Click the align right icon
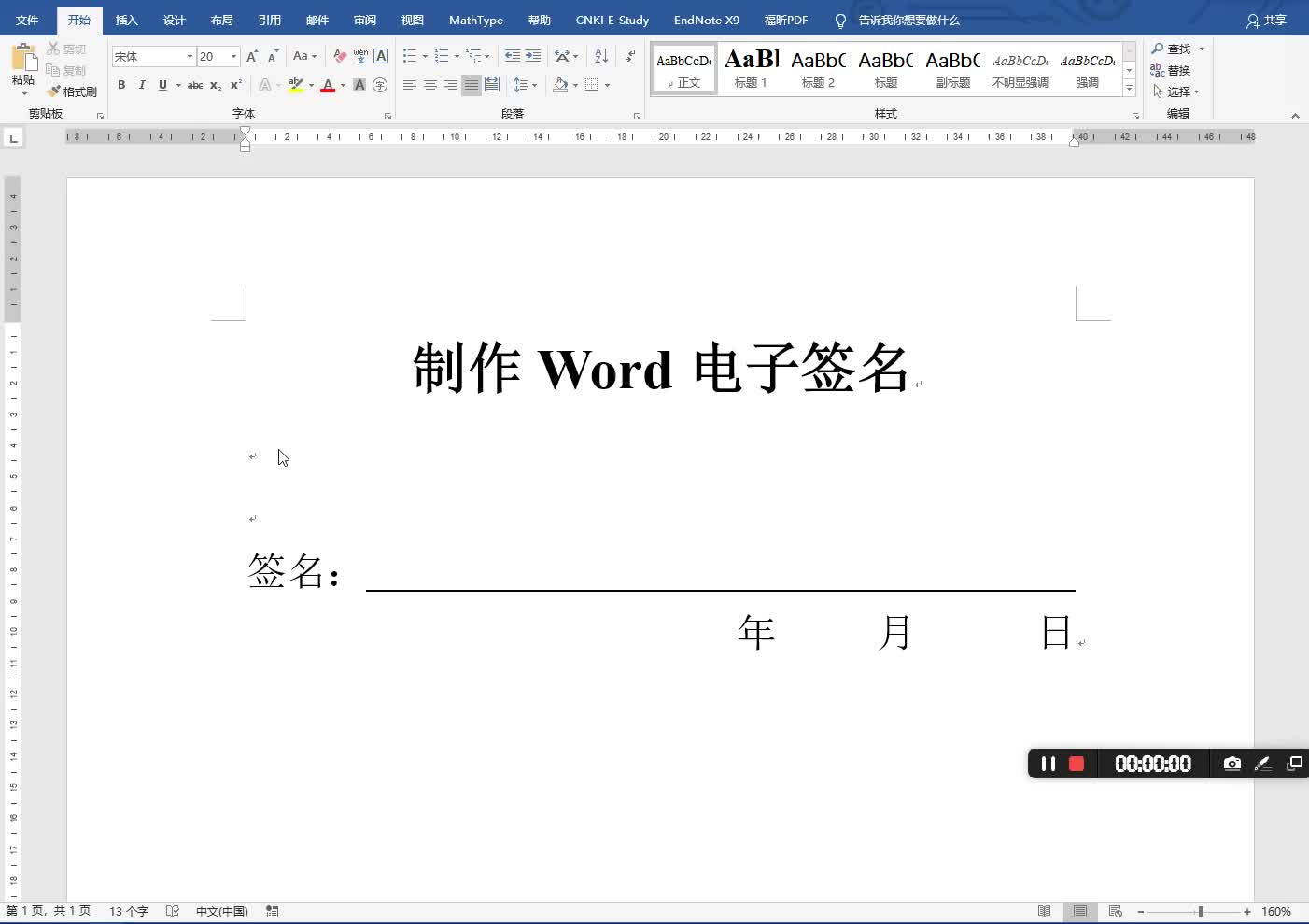 (x=450, y=85)
